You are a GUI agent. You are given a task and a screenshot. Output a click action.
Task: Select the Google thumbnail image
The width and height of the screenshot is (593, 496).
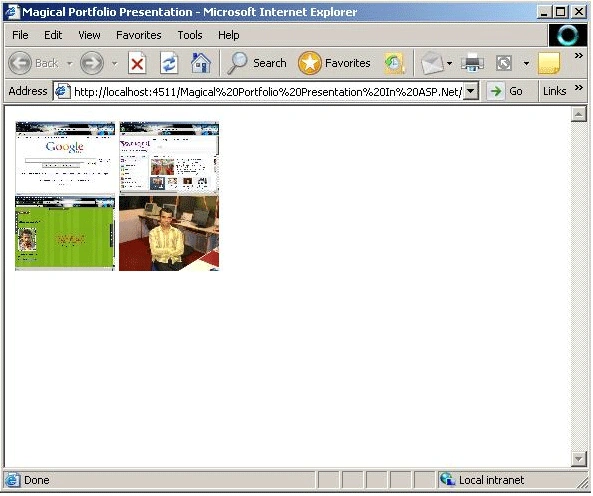pos(65,158)
